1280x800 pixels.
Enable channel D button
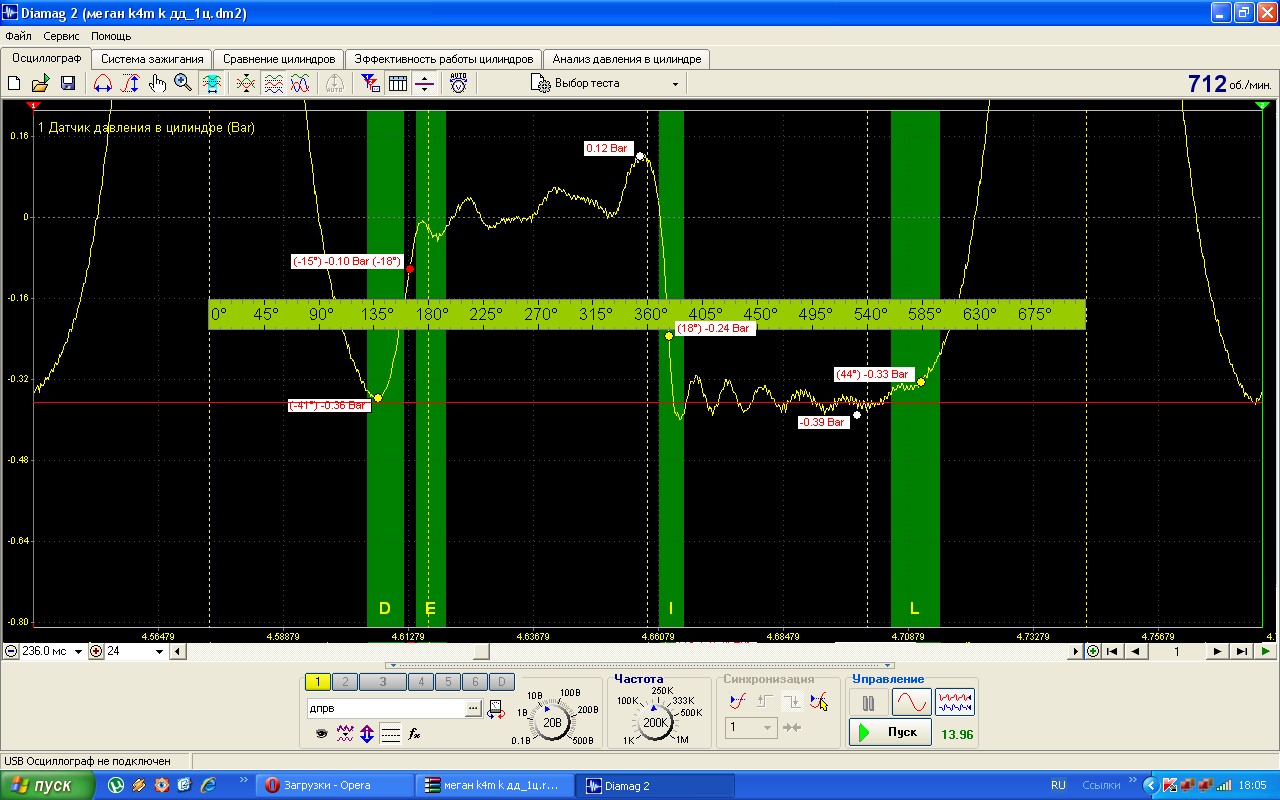[x=501, y=682]
